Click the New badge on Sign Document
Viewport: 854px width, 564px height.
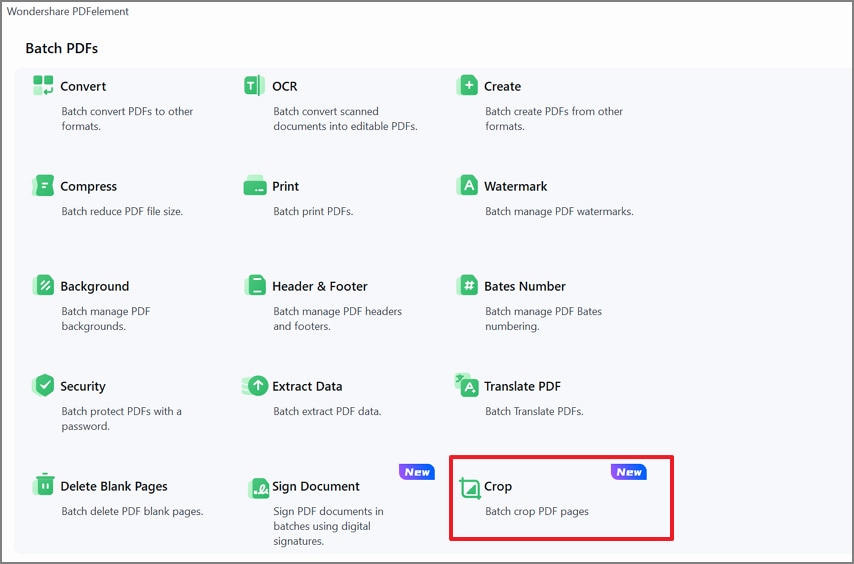pos(417,472)
